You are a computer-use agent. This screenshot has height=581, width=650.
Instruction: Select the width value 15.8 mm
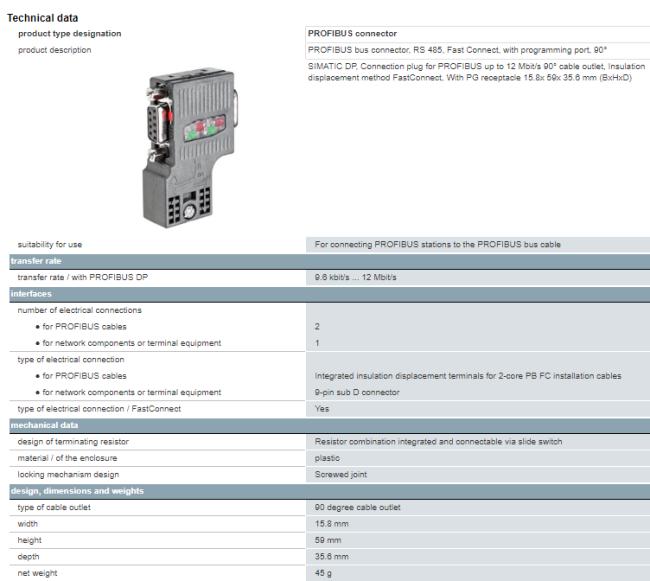(x=331, y=523)
